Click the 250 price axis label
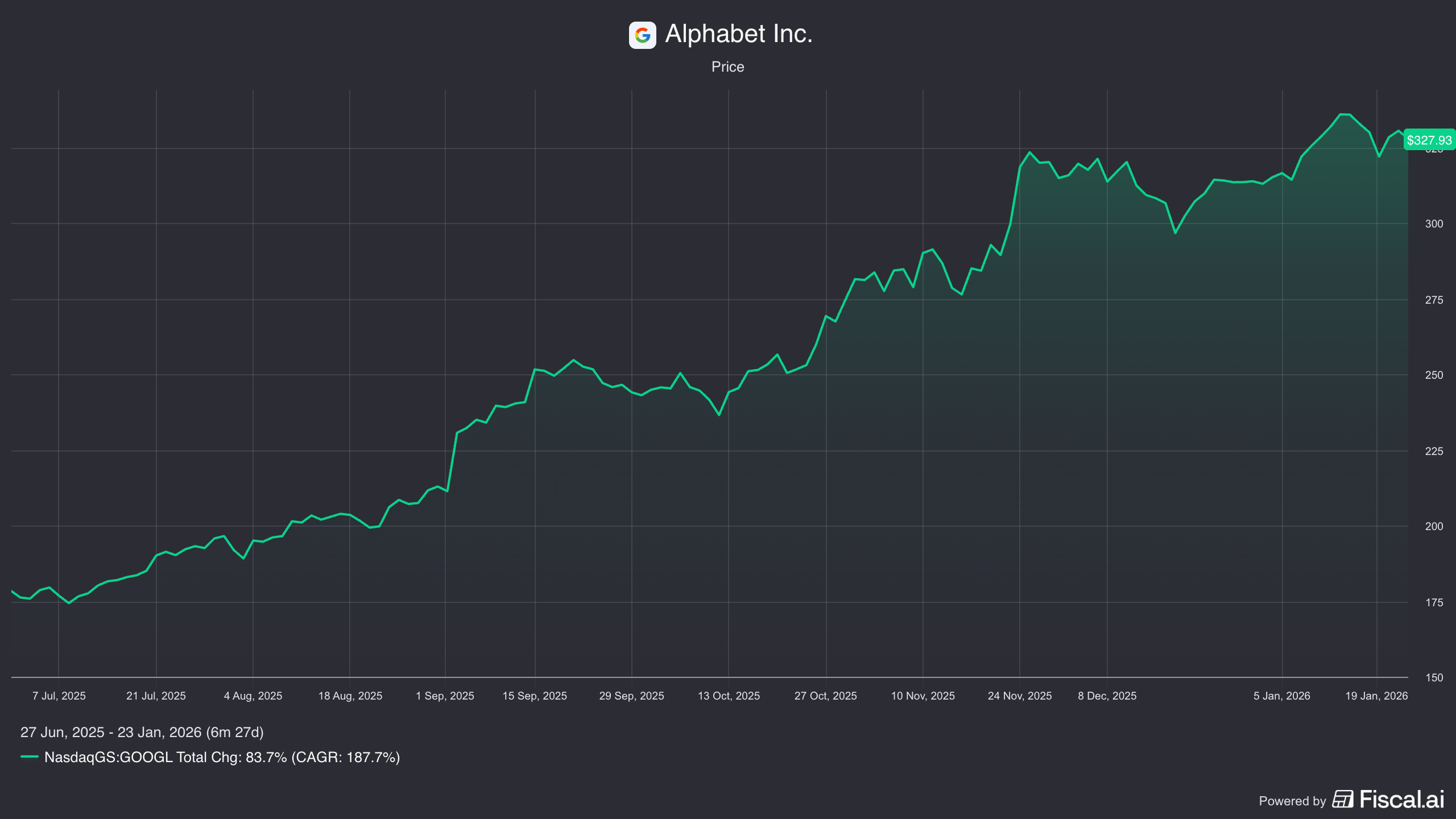 [1434, 375]
